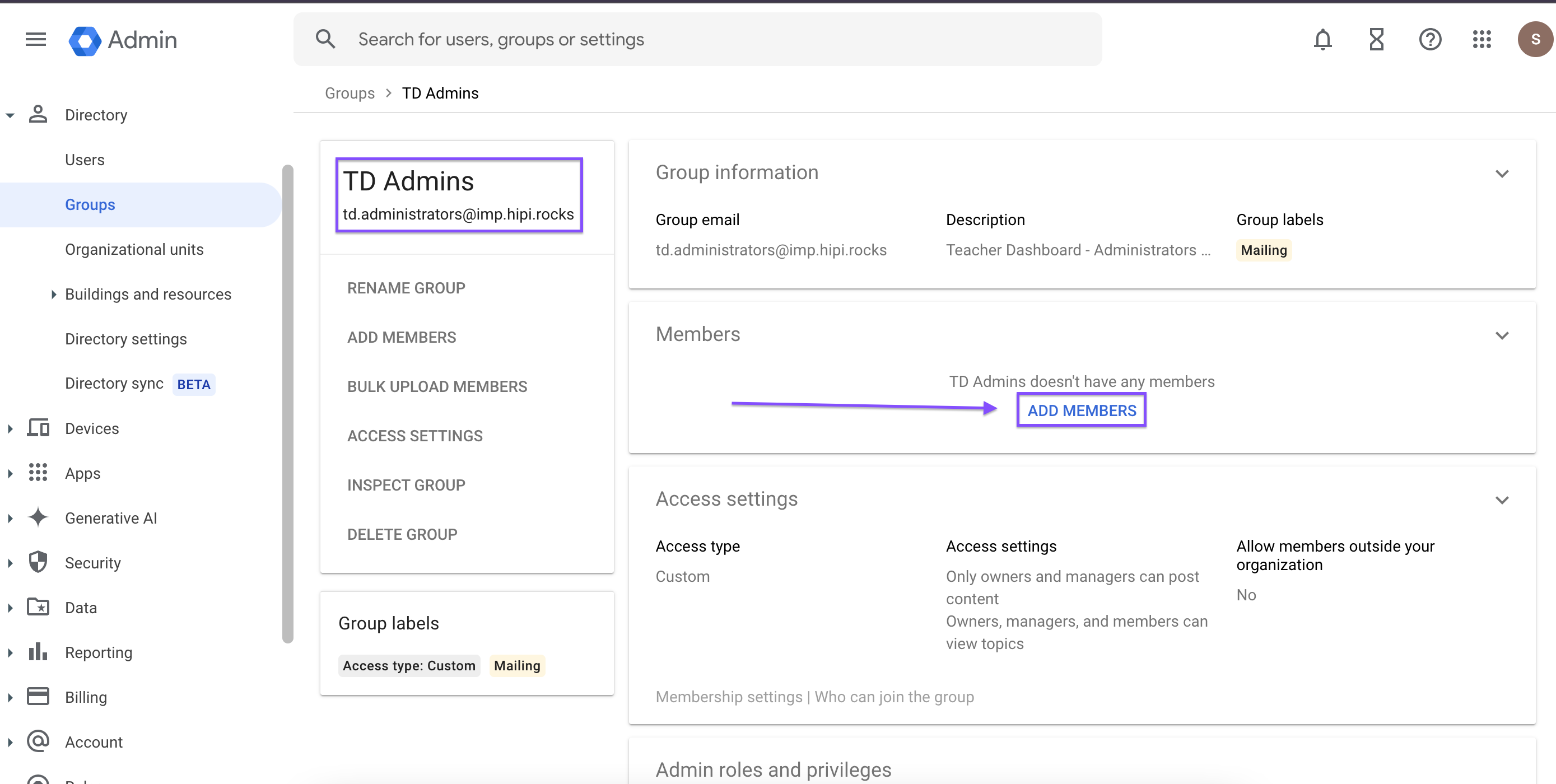Click RENAME GROUP

pyautogui.click(x=406, y=287)
